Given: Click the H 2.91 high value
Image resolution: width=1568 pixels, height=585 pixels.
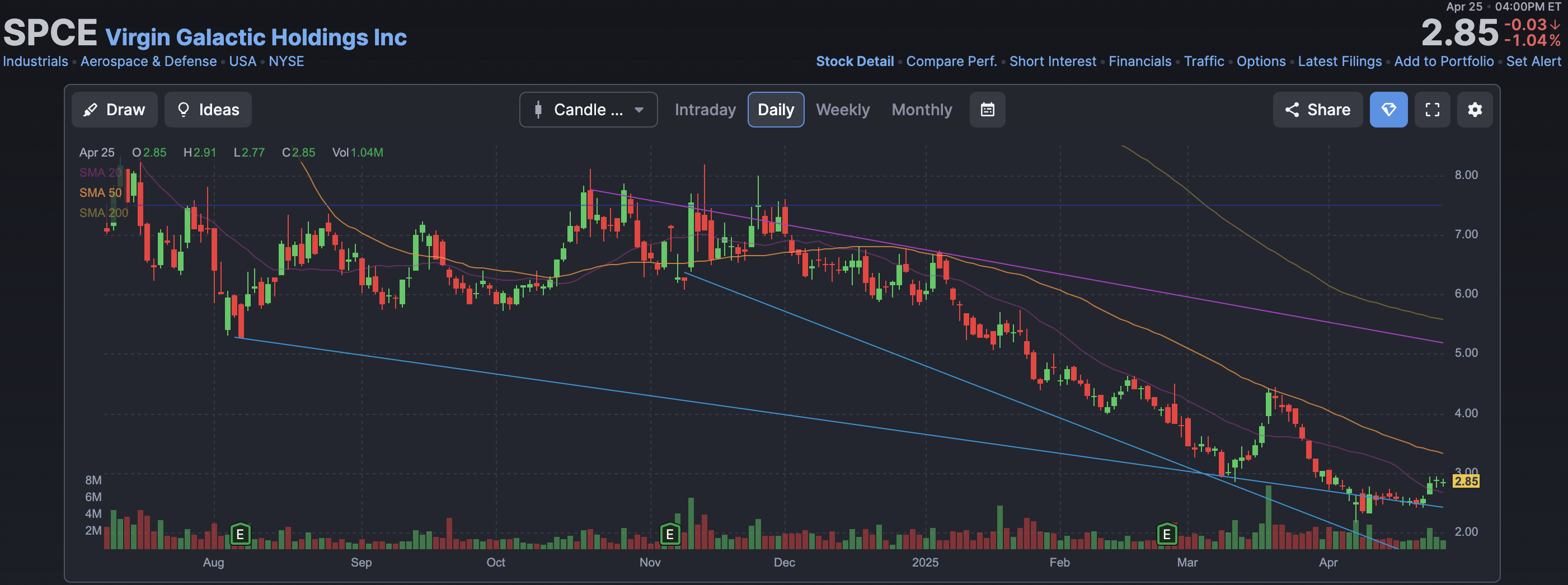Looking at the screenshot, I should (x=200, y=153).
